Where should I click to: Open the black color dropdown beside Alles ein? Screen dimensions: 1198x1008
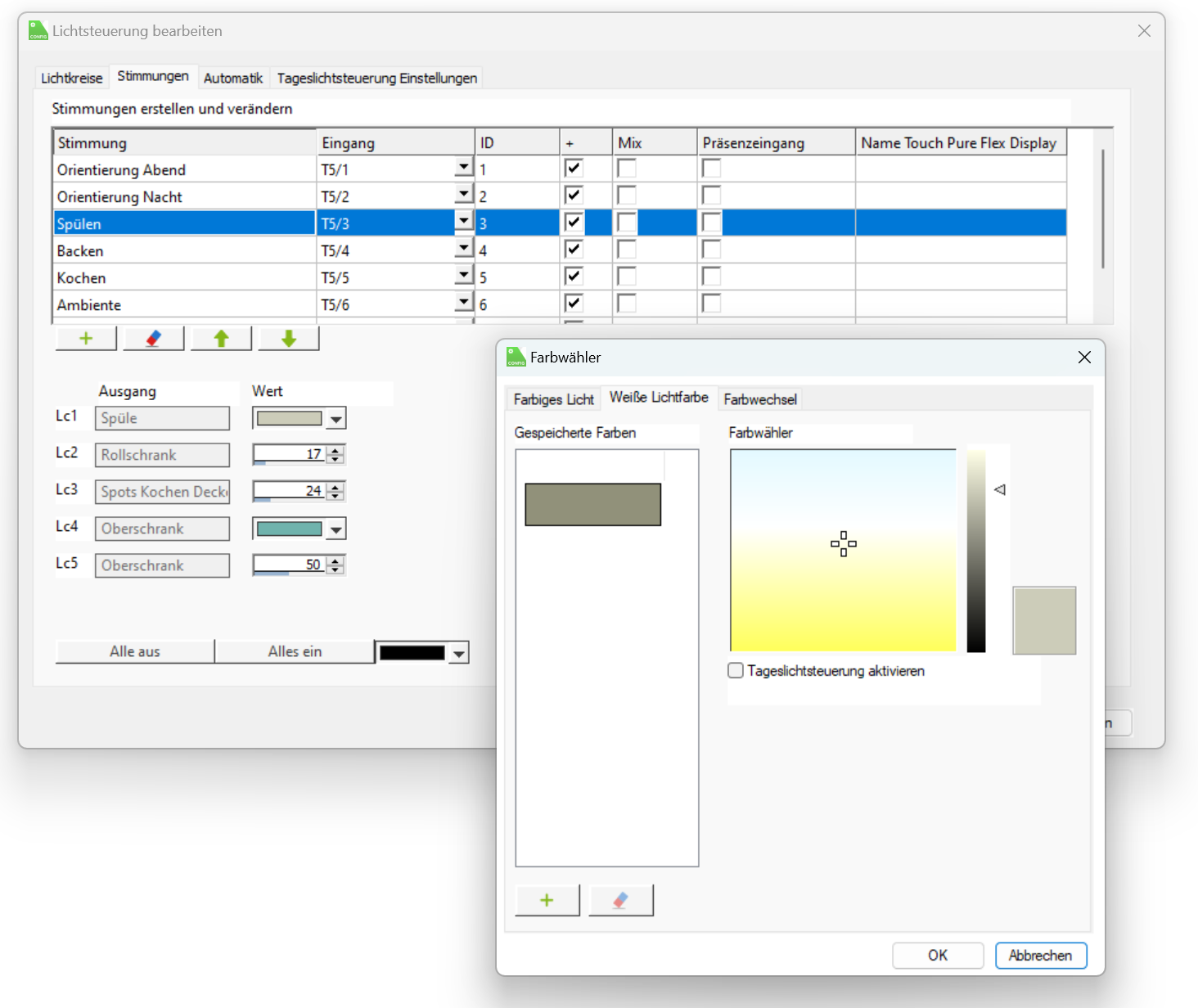tap(459, 653)
